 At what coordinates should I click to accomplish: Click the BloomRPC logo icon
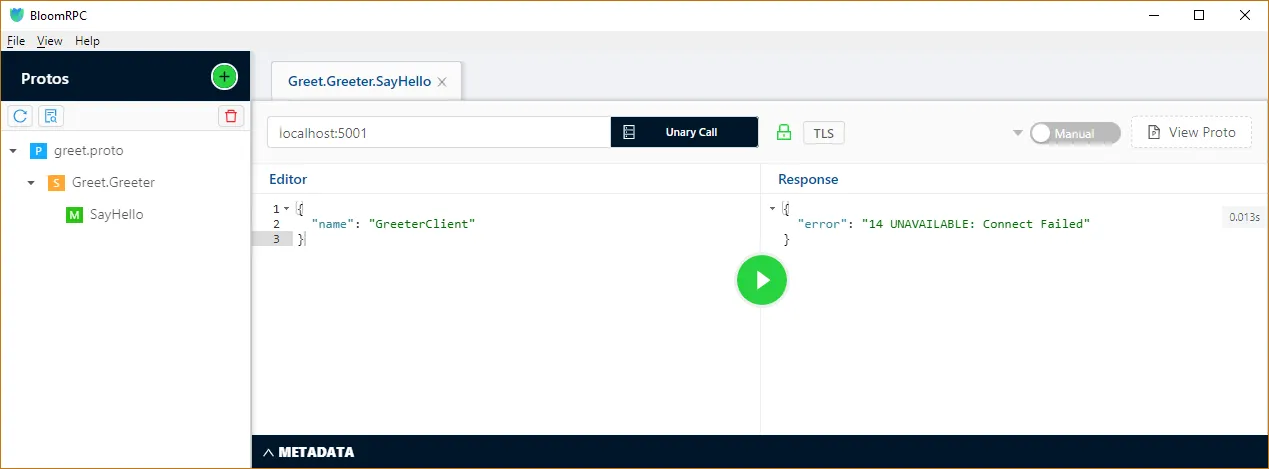point(16,15)
